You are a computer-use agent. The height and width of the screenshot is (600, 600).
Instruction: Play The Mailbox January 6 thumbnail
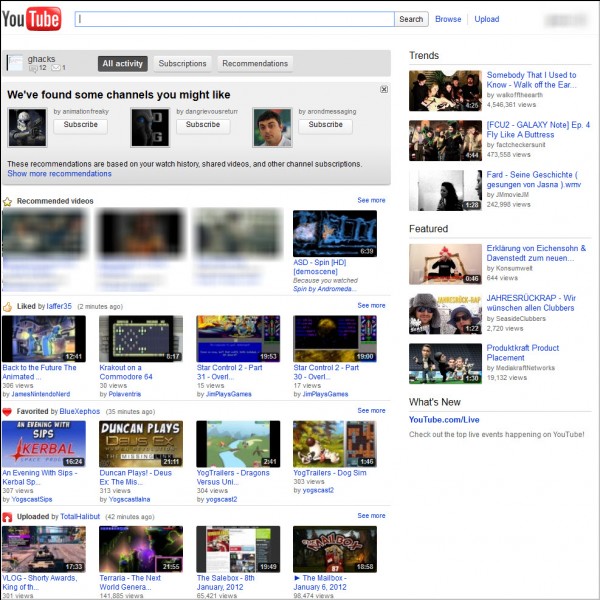tap(335, 549)
